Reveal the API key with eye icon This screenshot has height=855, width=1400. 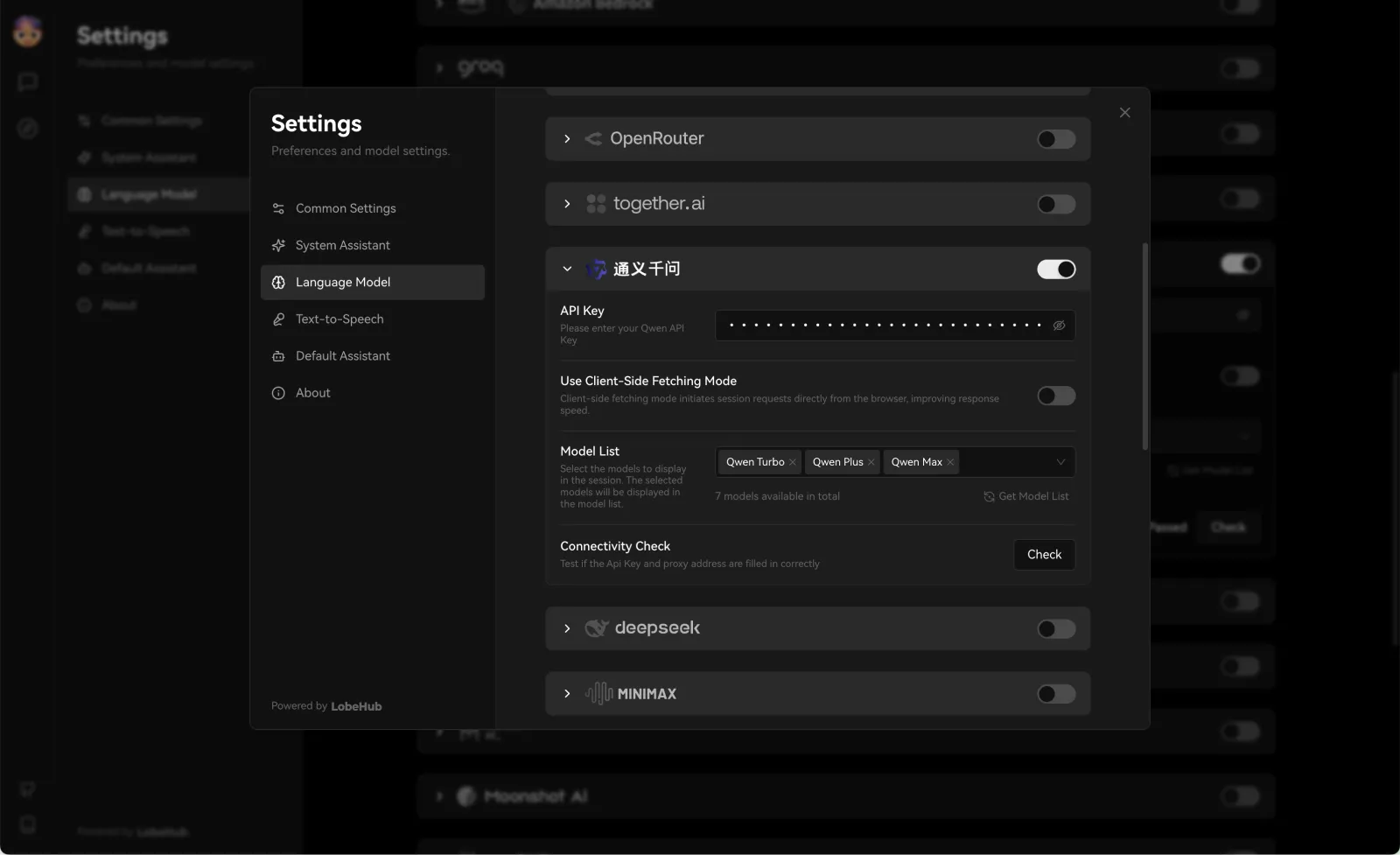click(1059, 326)
